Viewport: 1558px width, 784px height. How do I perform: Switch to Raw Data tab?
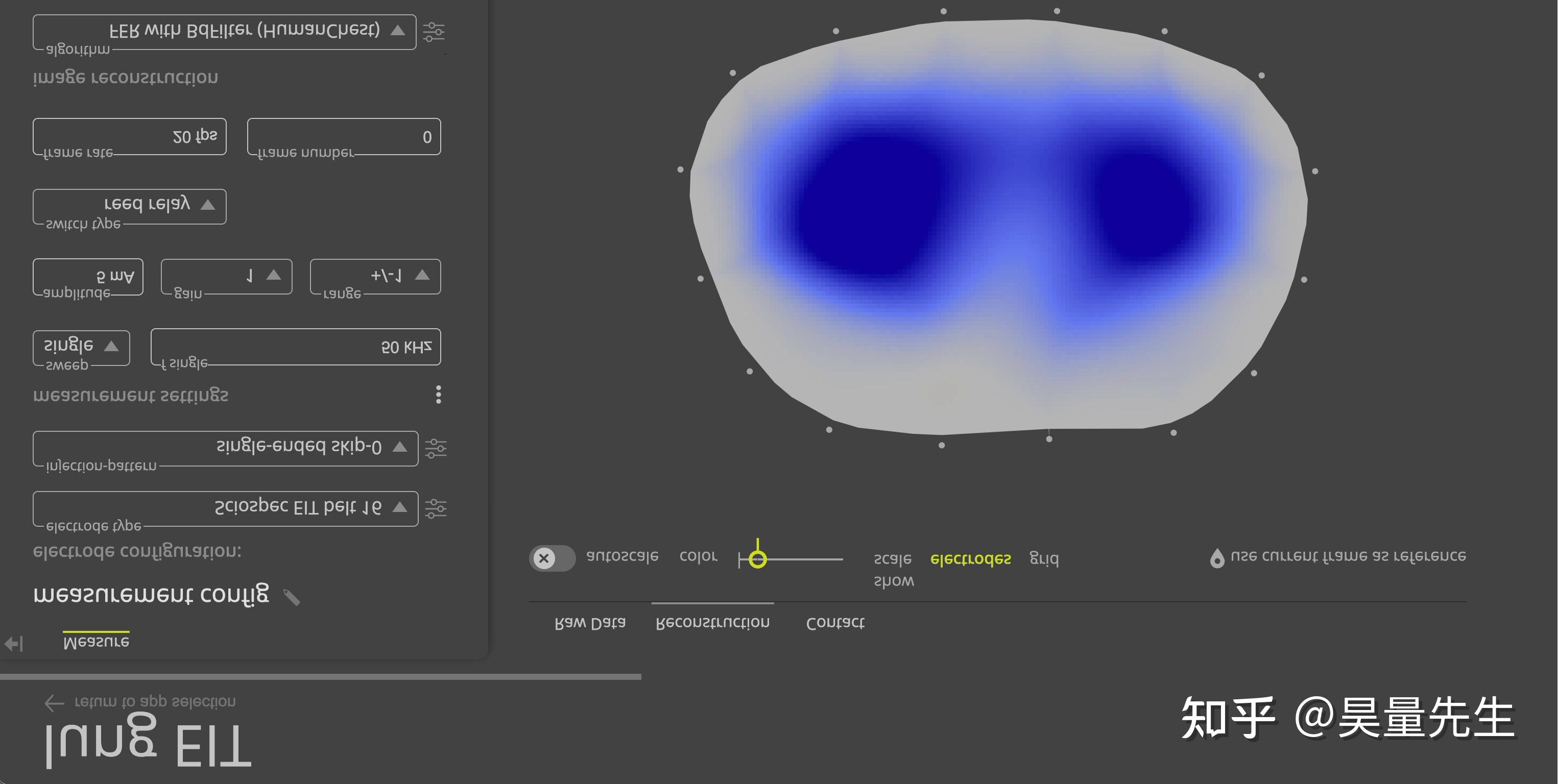coord(590,623)
